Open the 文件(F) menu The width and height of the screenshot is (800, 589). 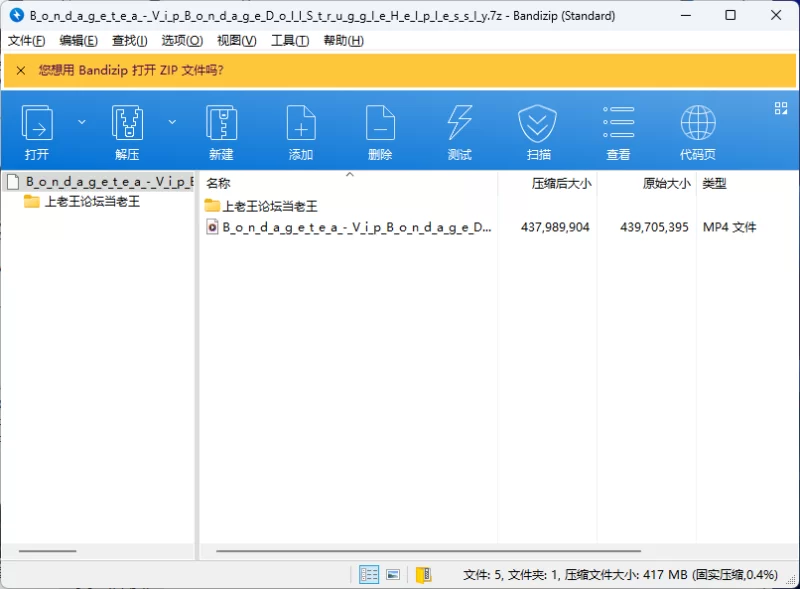point(27,41)
